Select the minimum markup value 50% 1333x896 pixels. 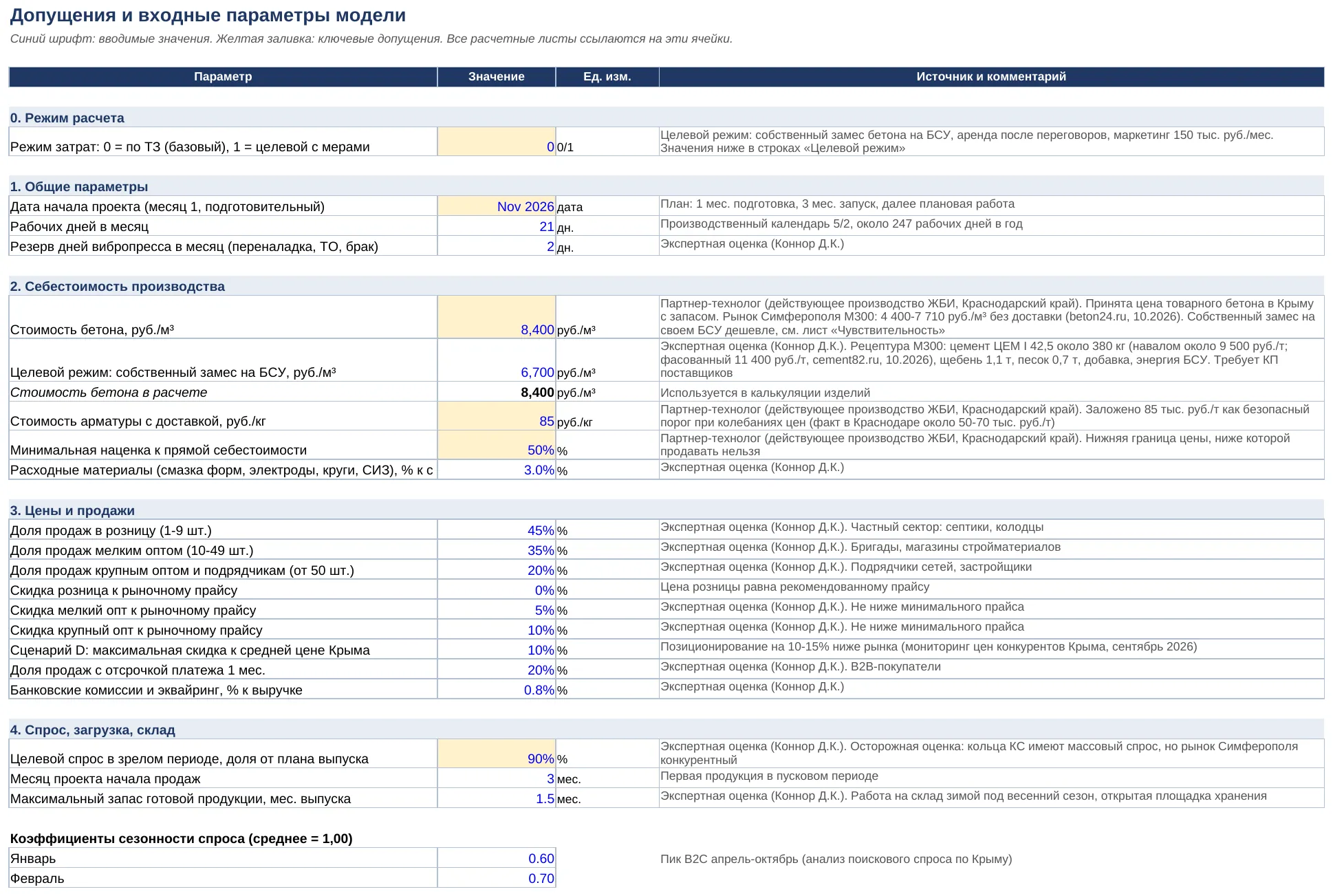pos(496,445)
